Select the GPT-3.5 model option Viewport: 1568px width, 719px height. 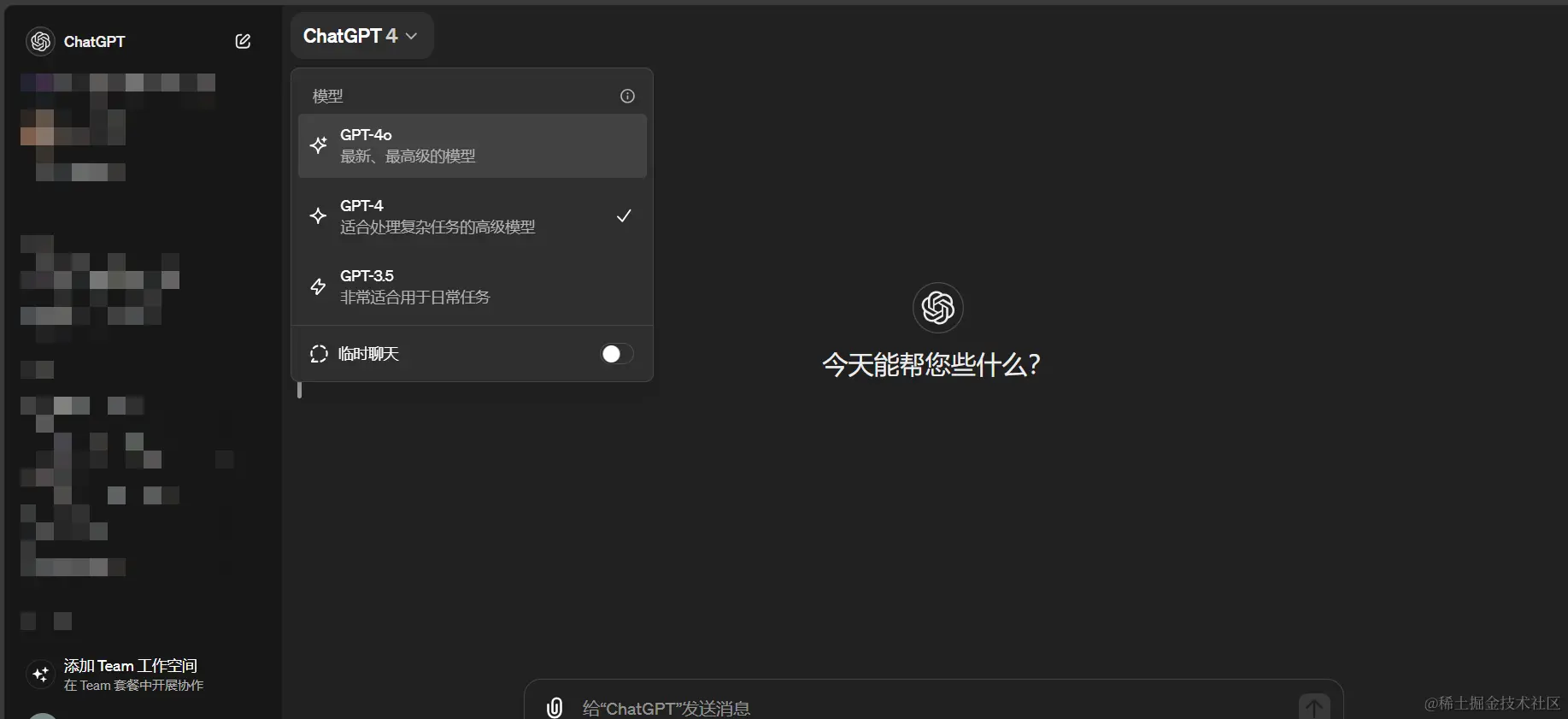pyautogui.click(x=472, y=286)
